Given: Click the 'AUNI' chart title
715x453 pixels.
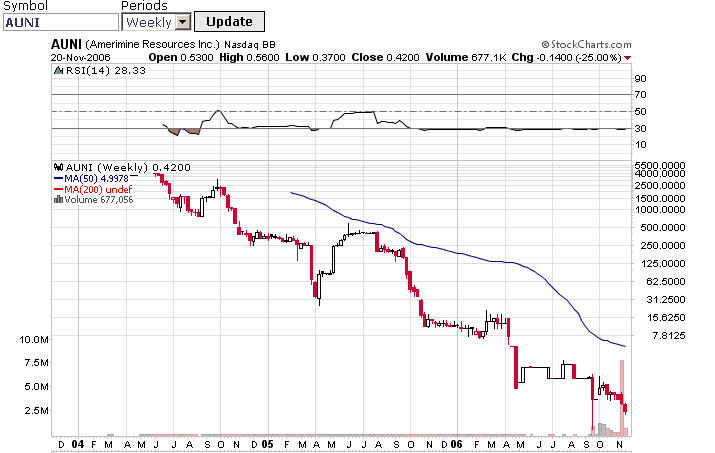Looking at the screenshot, I should 66,44.
